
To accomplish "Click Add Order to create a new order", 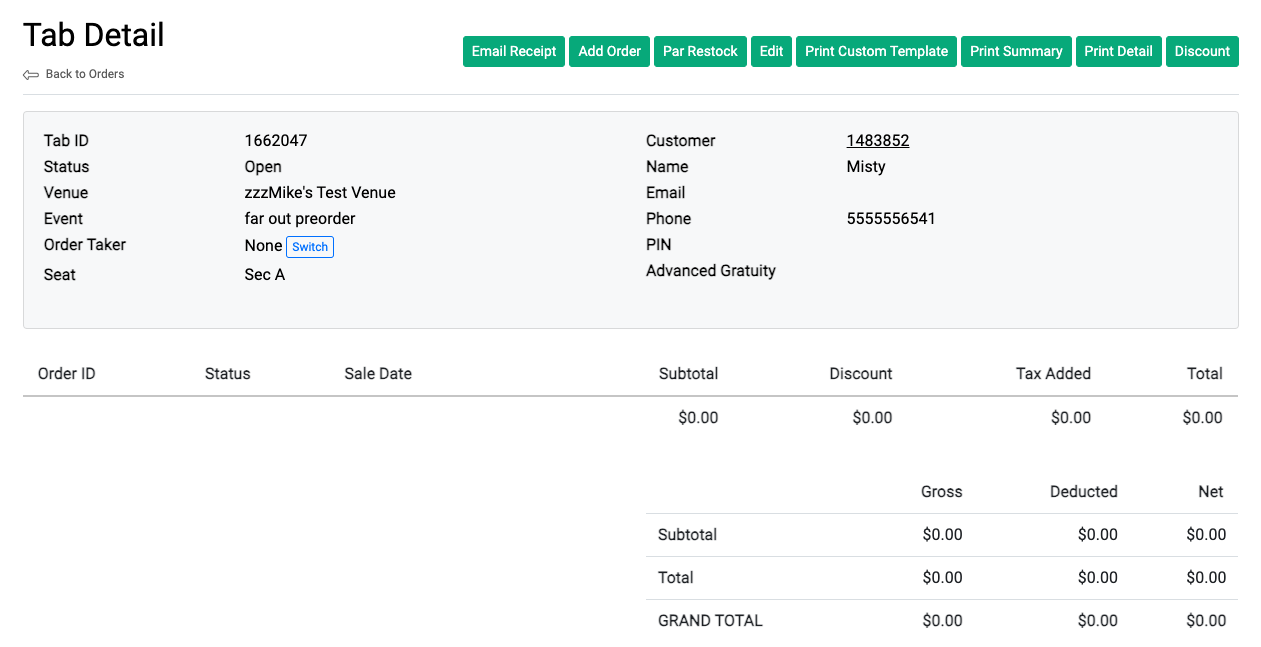I will coord(609,51).
